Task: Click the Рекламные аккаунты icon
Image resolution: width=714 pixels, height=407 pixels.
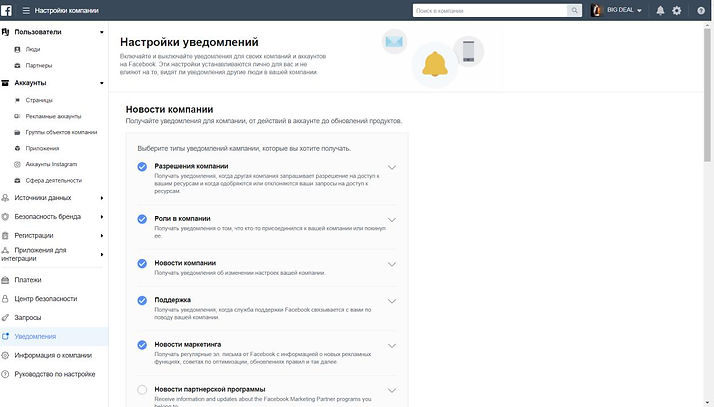Action: click(17, 117)
